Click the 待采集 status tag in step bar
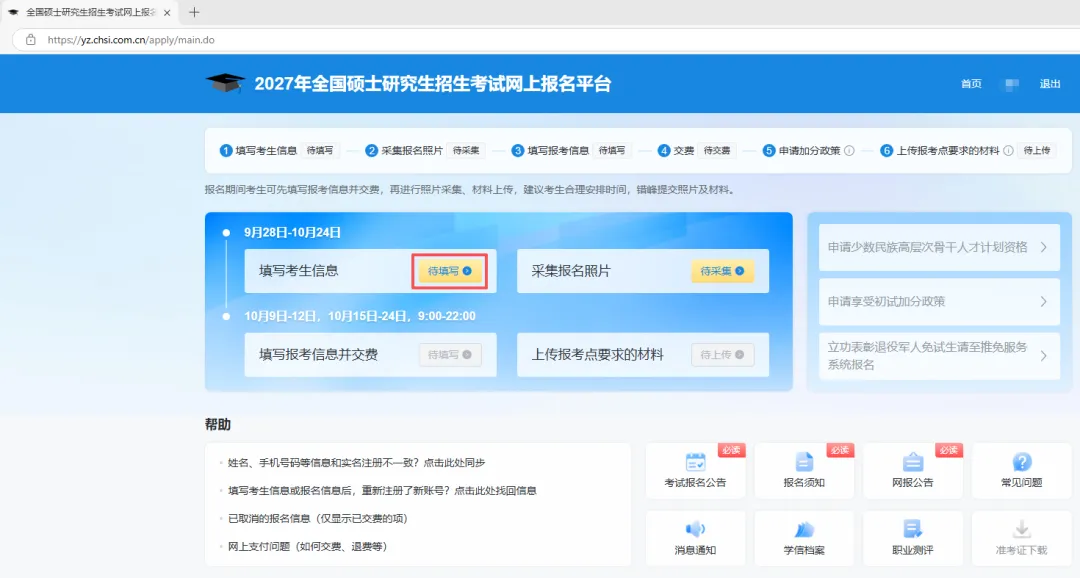This screenshot has width=1080, height=578. point(466,150)
